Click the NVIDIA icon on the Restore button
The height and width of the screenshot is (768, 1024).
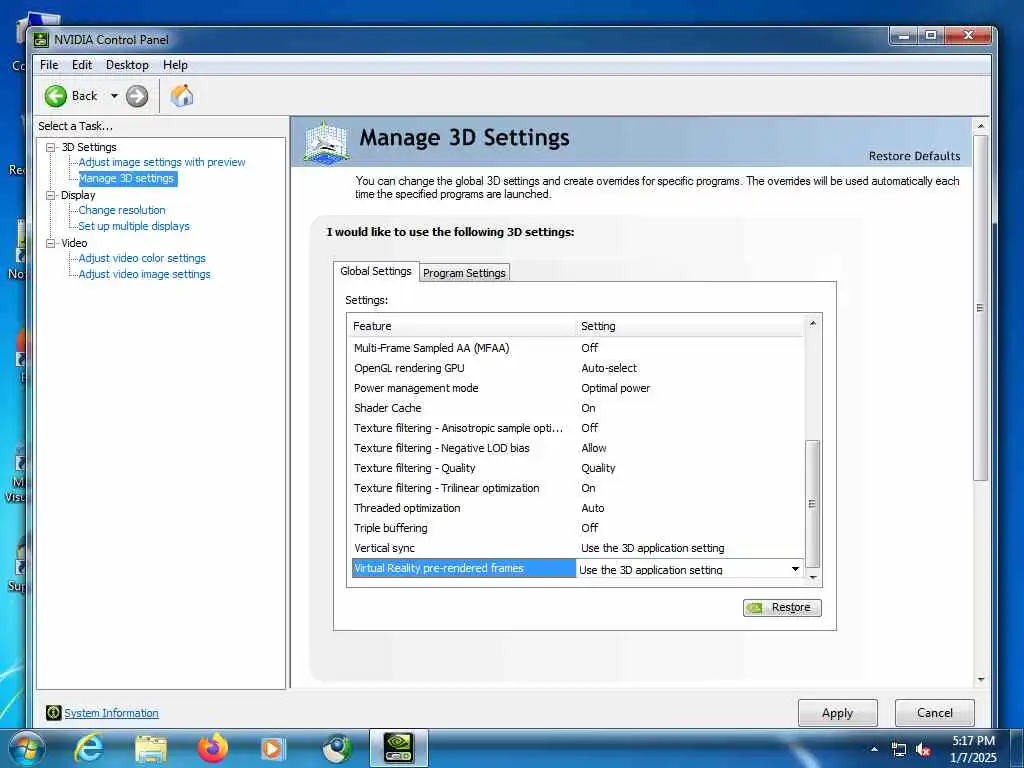pyautogui.click(x=755, y=607)
